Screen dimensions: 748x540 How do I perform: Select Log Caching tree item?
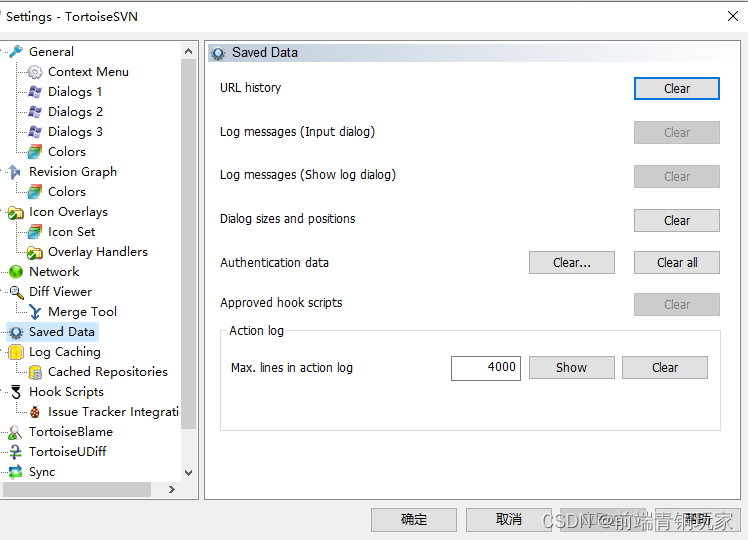(x=64, y=352)
